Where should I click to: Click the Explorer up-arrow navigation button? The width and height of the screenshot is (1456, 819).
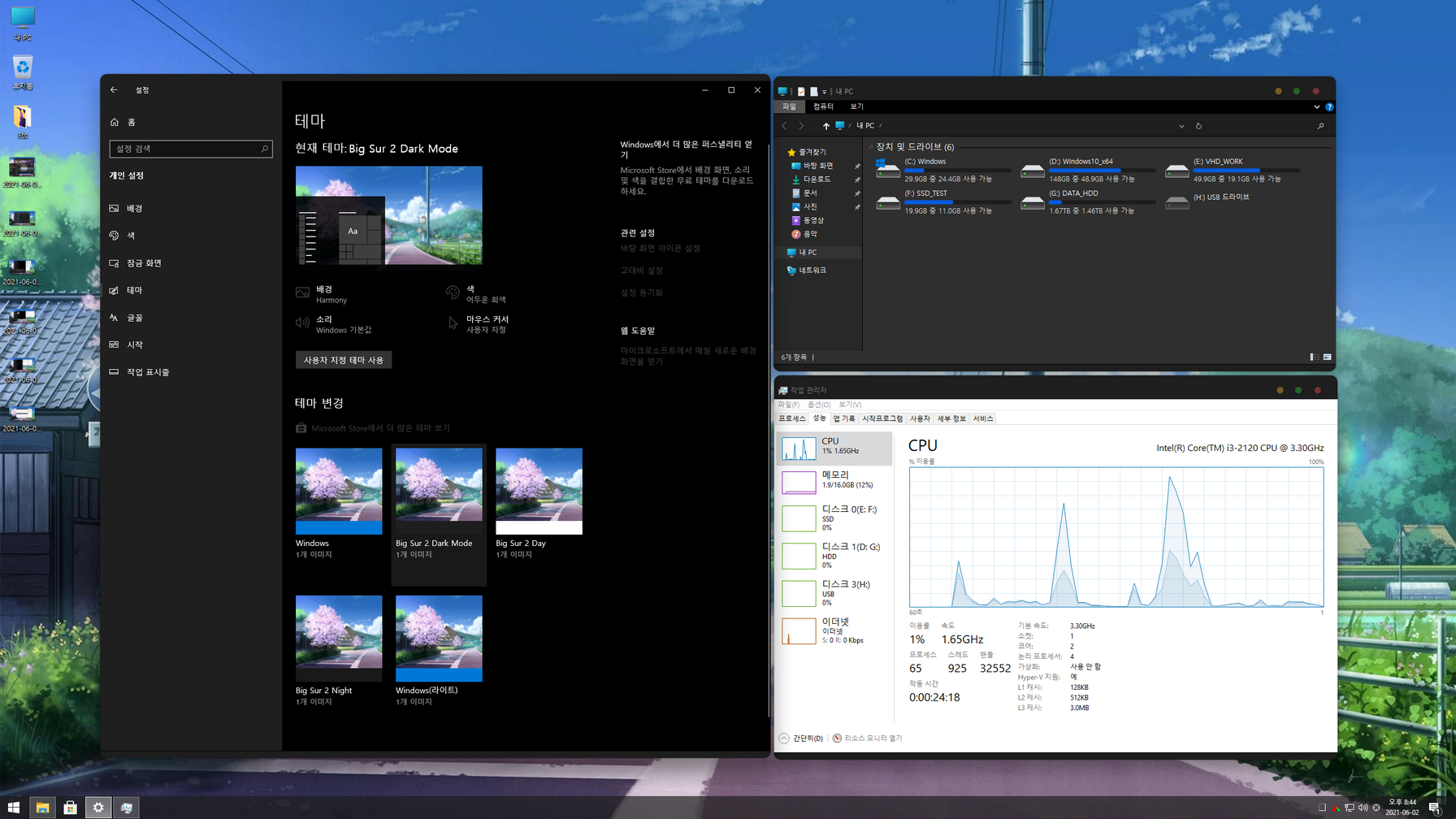[825, 126]
